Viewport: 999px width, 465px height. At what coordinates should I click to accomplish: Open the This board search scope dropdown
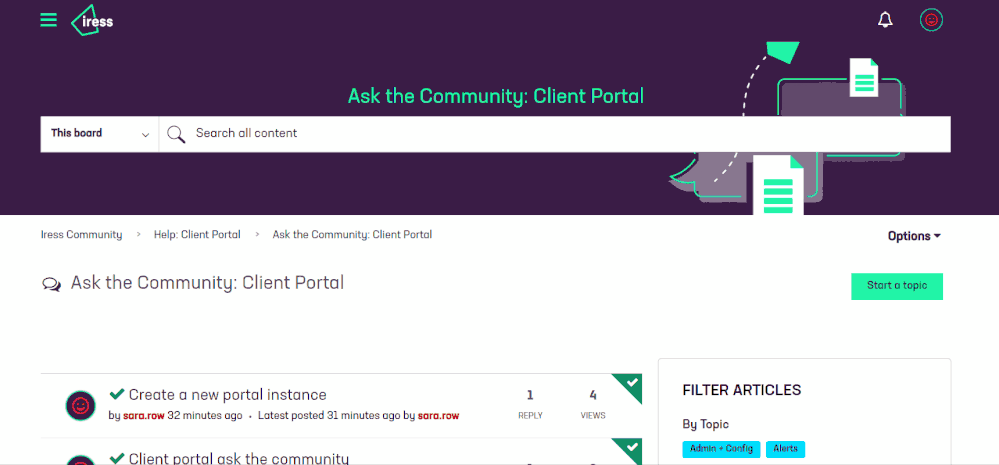click(x=99, y=134)
